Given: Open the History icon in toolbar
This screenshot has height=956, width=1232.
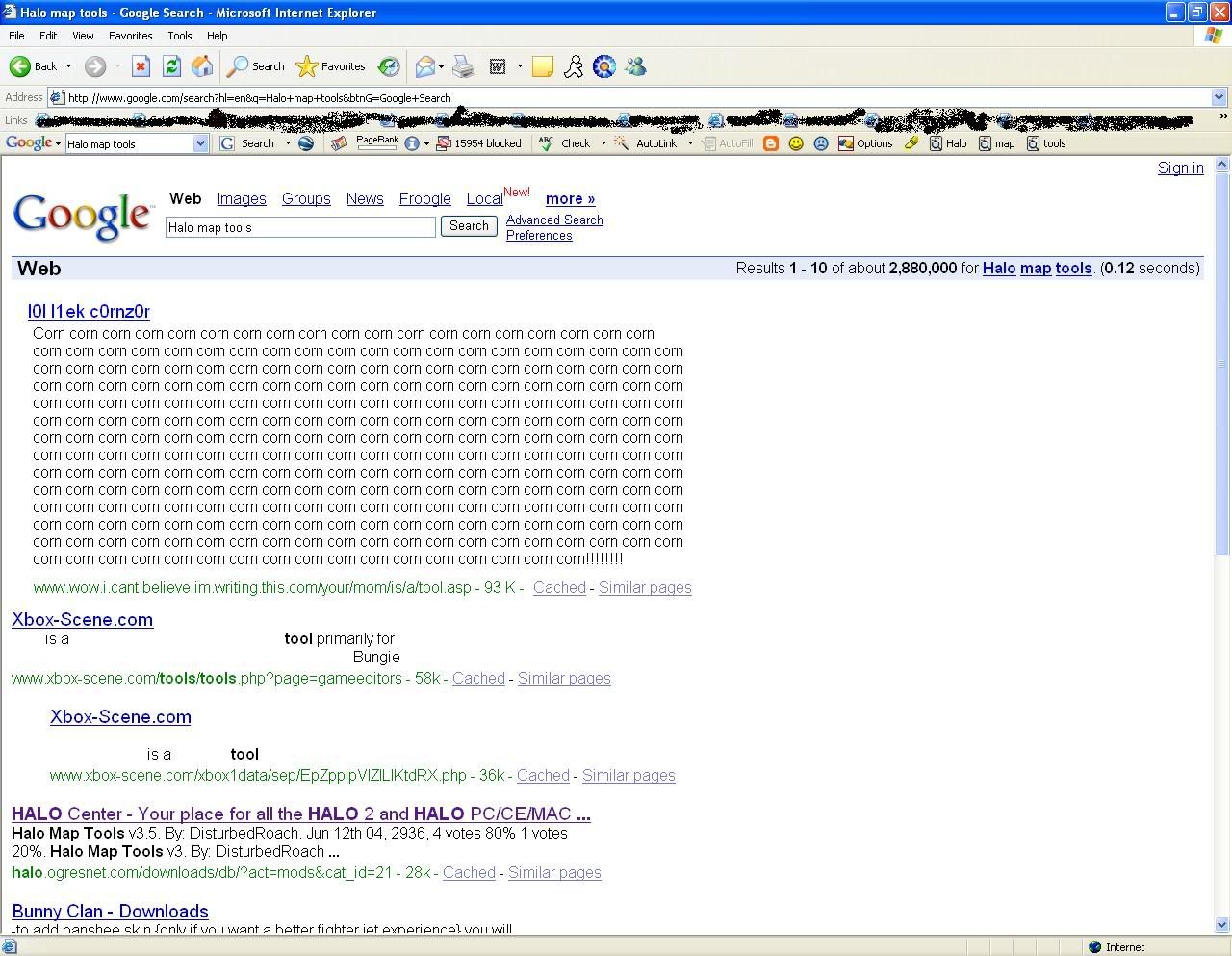Looking at the screenshot, I should [x=389, y=66].
